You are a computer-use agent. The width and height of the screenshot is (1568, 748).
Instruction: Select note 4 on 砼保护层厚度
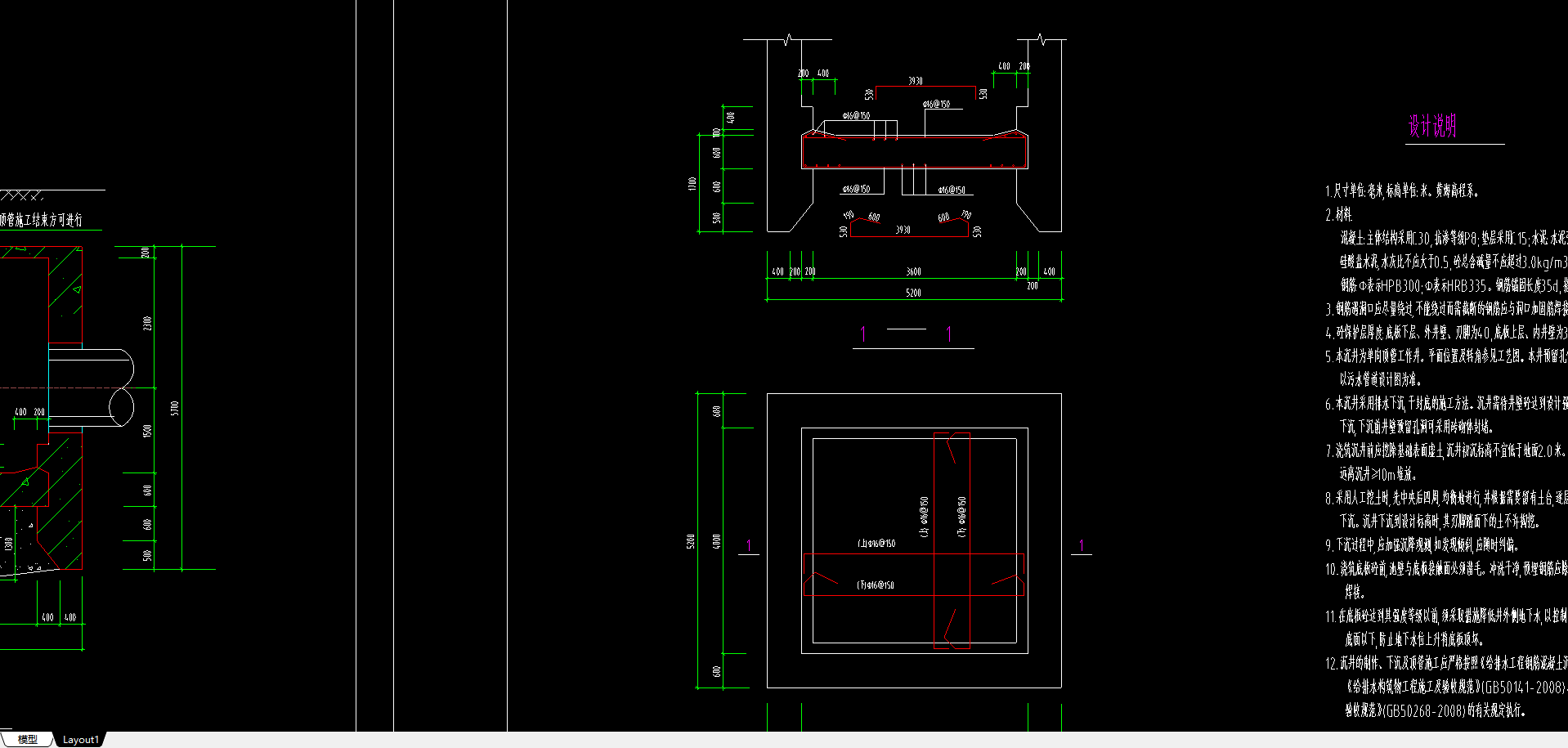(x=1446, y=333)
